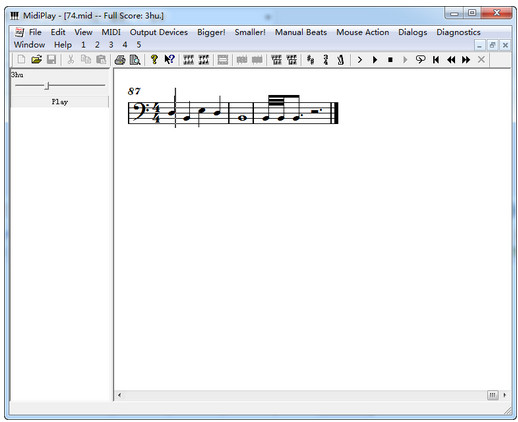Click the first track-grid icon
The height and width of the screenshot is (422, 518).
(276, 60)
